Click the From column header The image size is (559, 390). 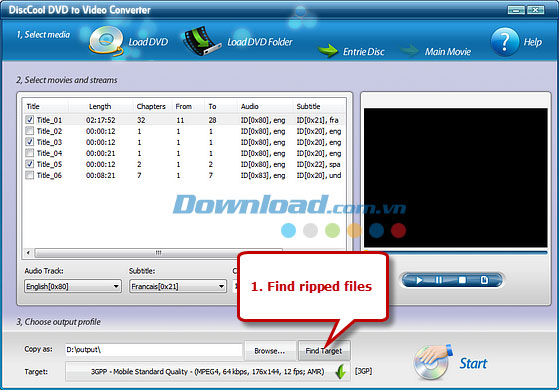[184, 106]
